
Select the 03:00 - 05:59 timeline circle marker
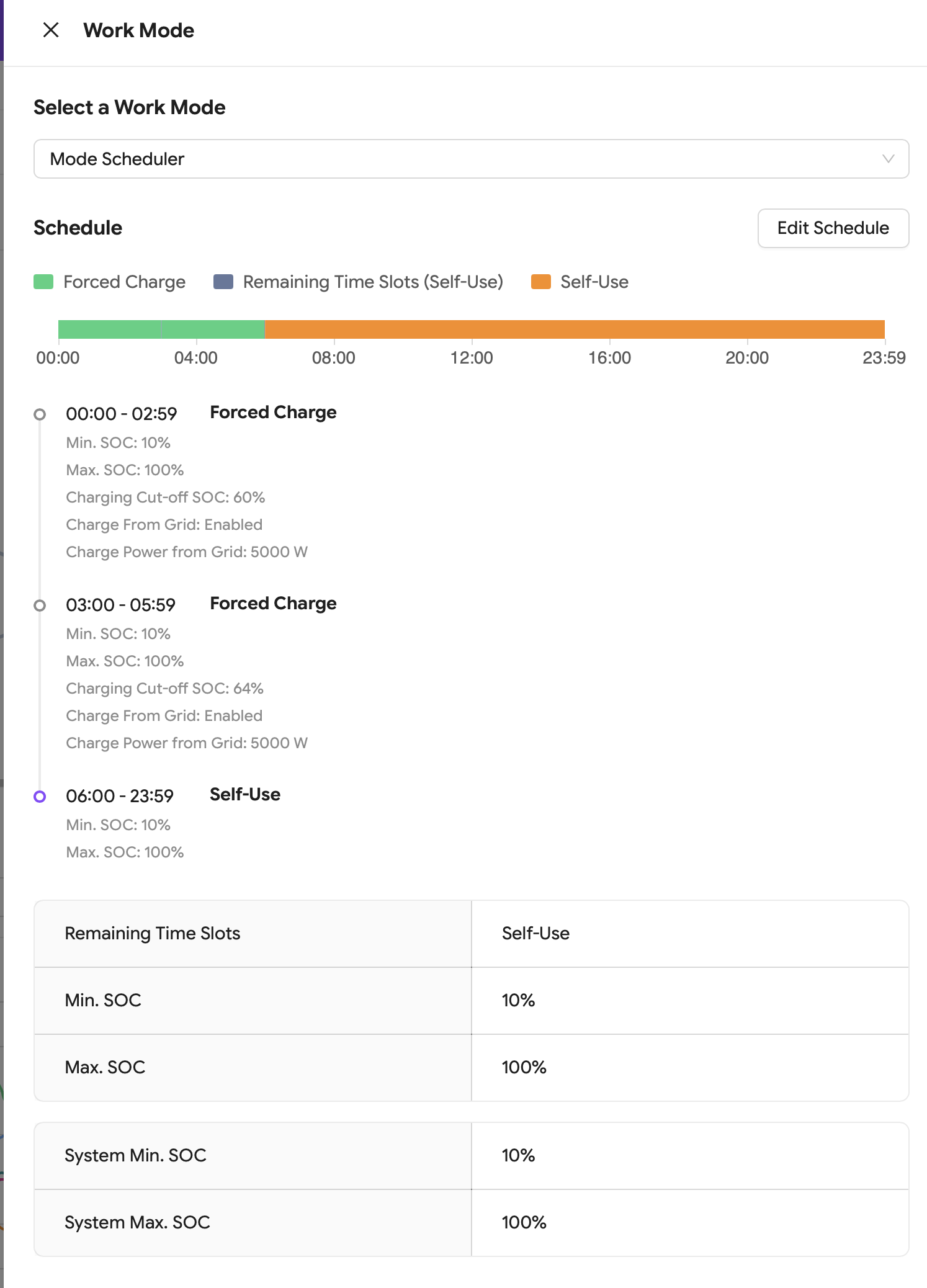click(40, 606)
